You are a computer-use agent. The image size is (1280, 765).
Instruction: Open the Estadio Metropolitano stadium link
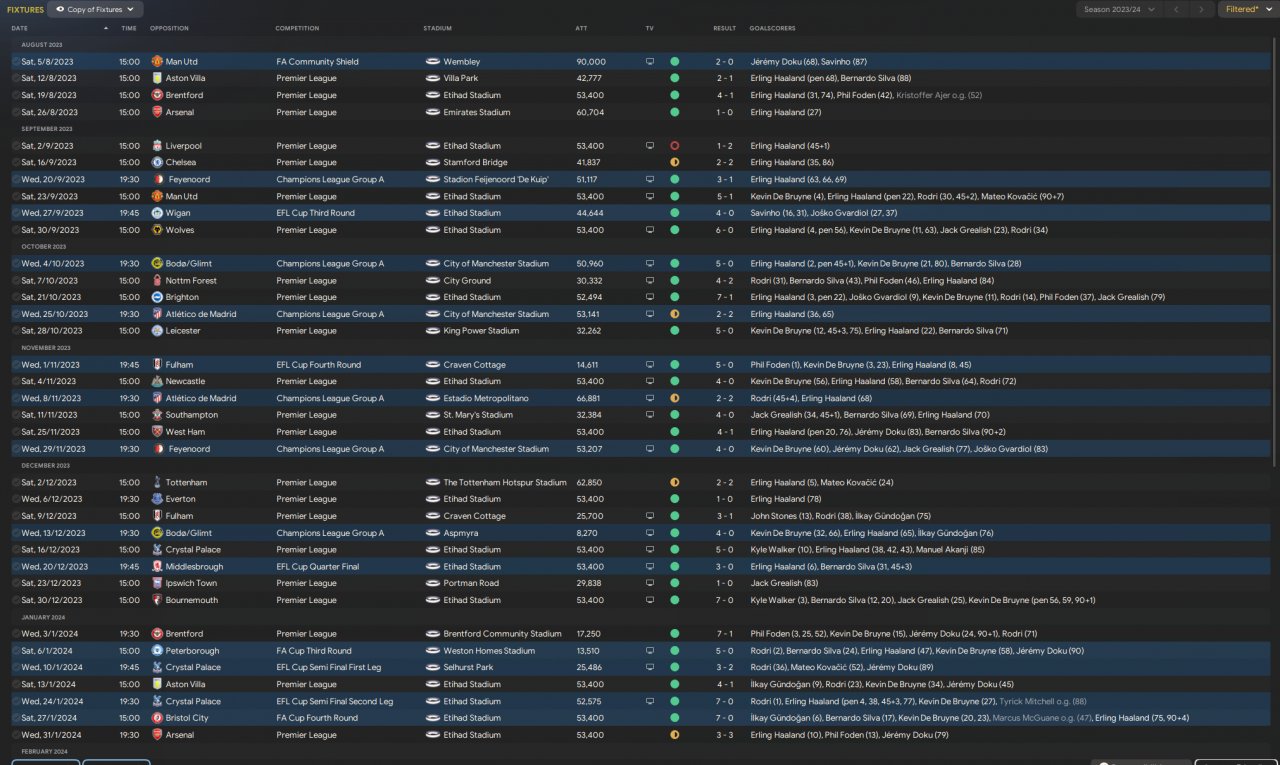click(x=484, y=398)
